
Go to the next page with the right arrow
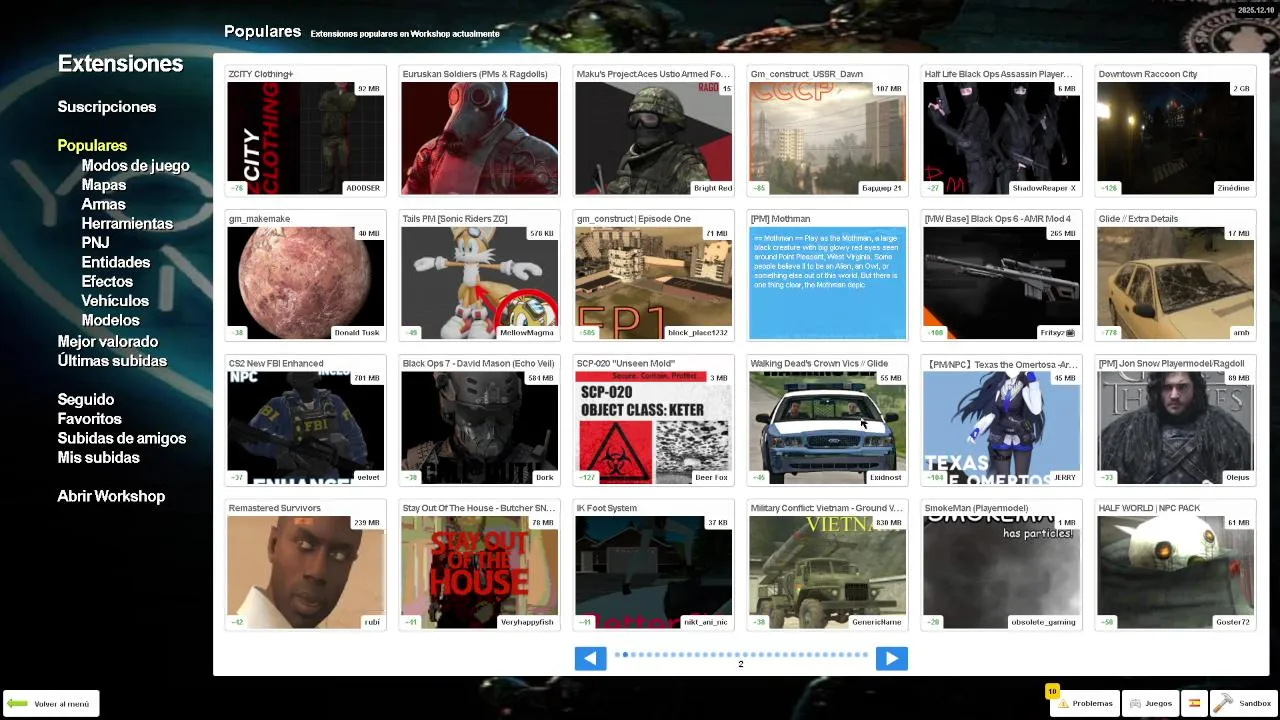click(x=891, y=658)
